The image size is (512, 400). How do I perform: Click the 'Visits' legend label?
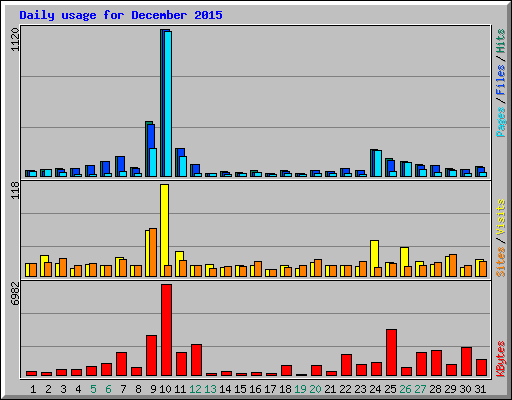500,217
